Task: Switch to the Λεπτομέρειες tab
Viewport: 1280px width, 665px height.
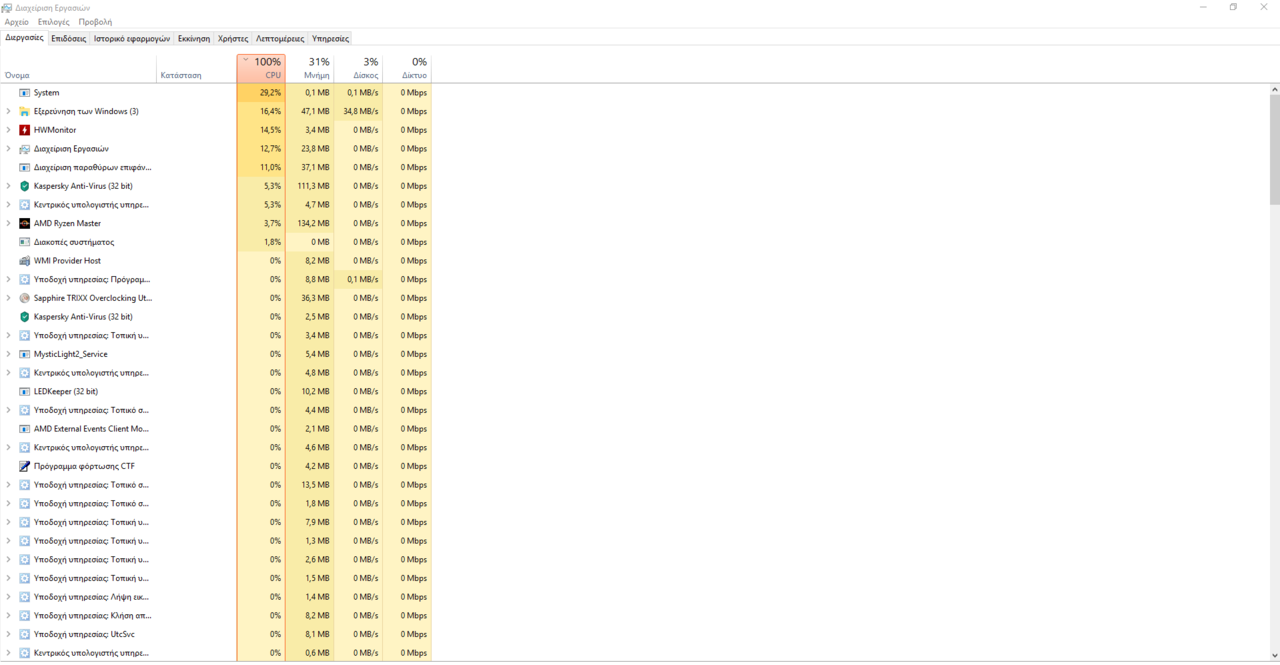Action: pos(280,38)
